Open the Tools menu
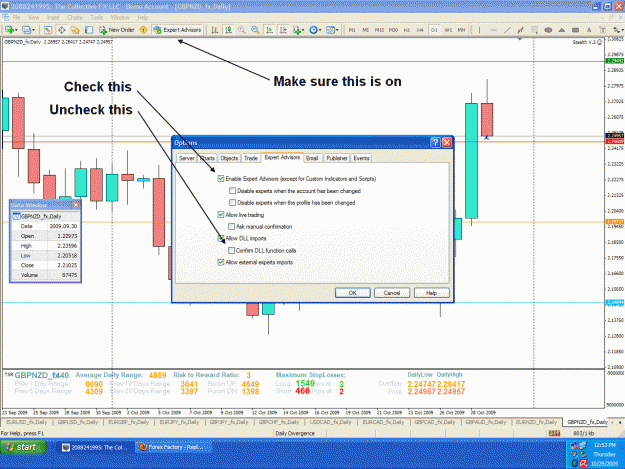 (x=96, y=18)
